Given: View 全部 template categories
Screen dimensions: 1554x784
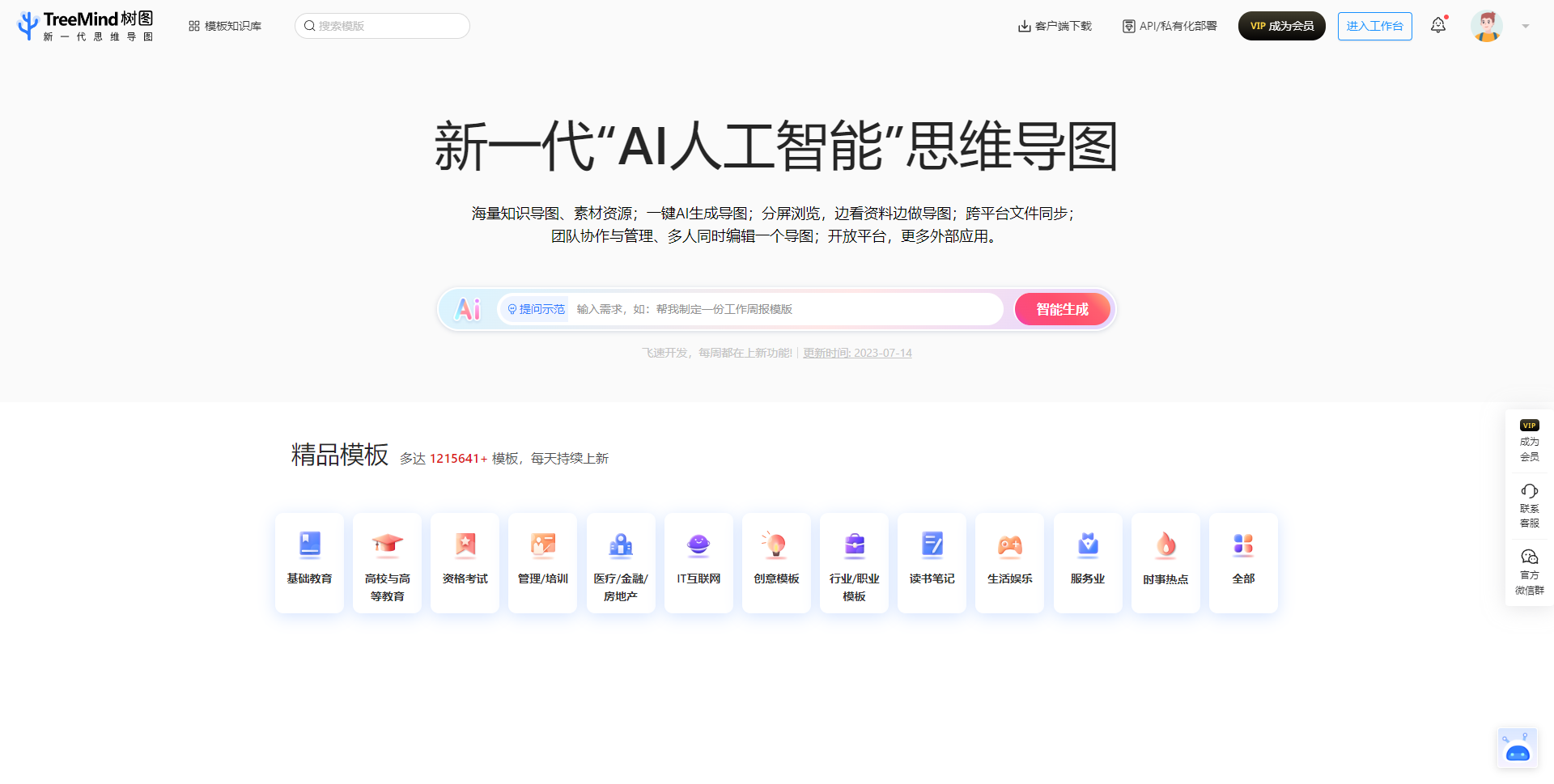Looking at the screenshot, I should pos(1243,562).
